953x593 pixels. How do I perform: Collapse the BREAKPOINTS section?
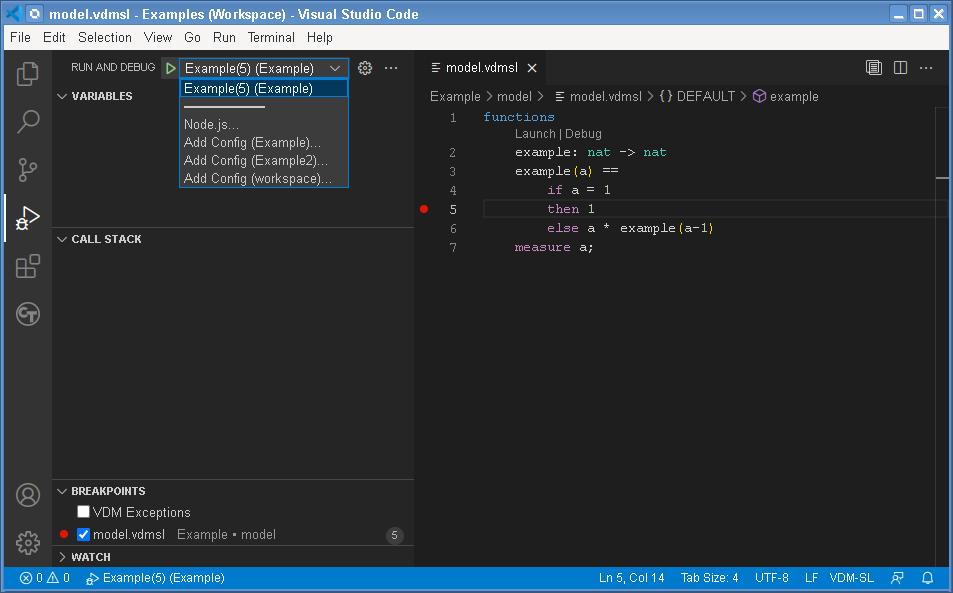tap(62, 491)
